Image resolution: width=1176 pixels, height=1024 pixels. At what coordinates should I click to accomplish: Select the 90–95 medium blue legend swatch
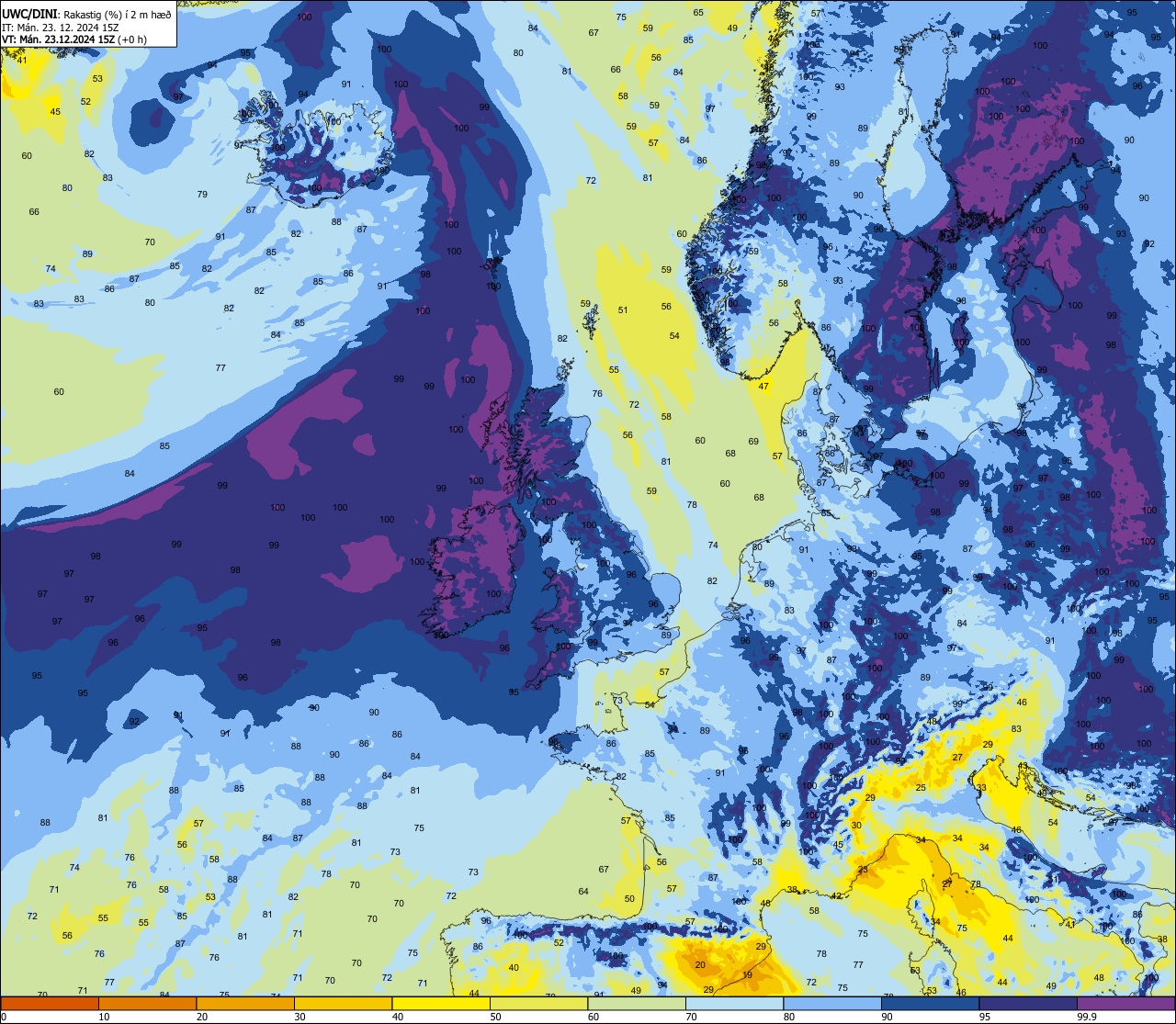pos(930,1003)
